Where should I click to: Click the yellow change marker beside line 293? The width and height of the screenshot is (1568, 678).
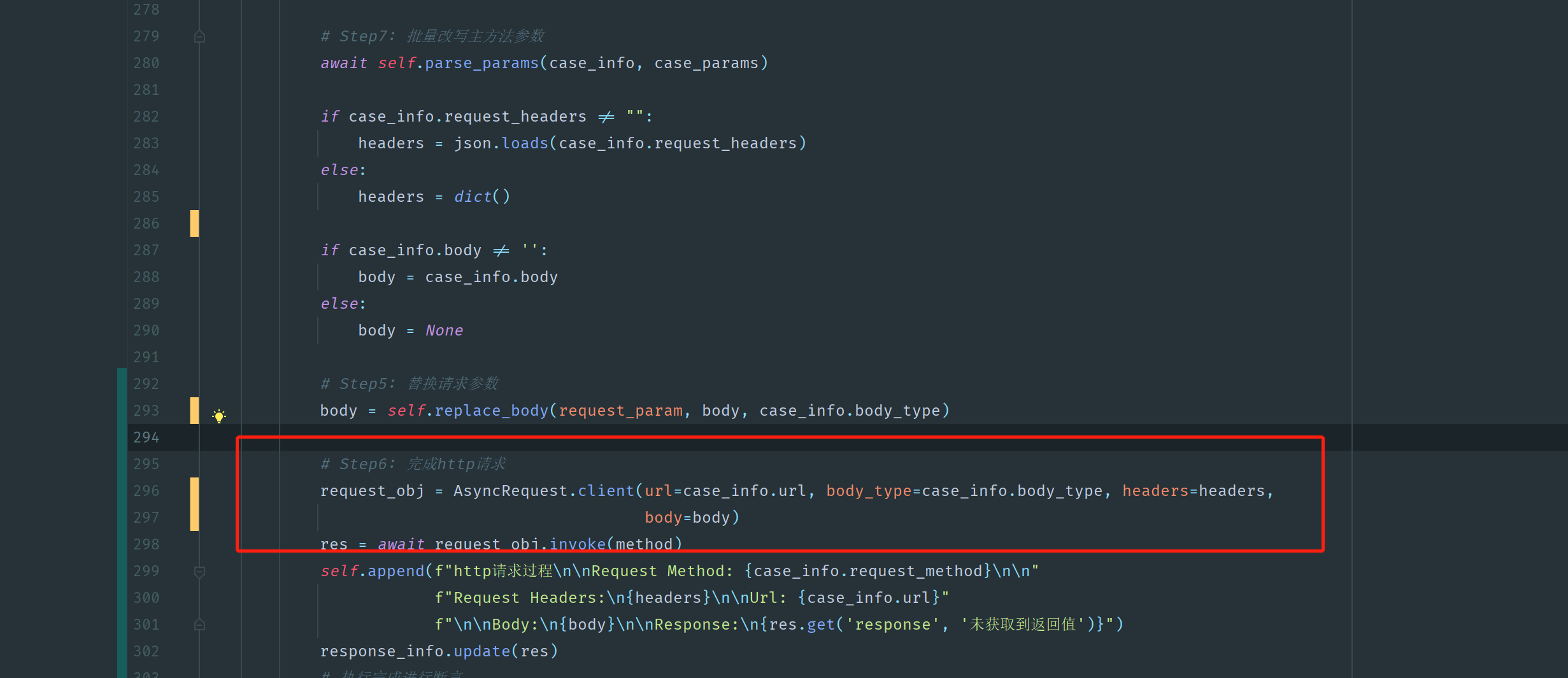pyautogui.click(x=194, y=411)
